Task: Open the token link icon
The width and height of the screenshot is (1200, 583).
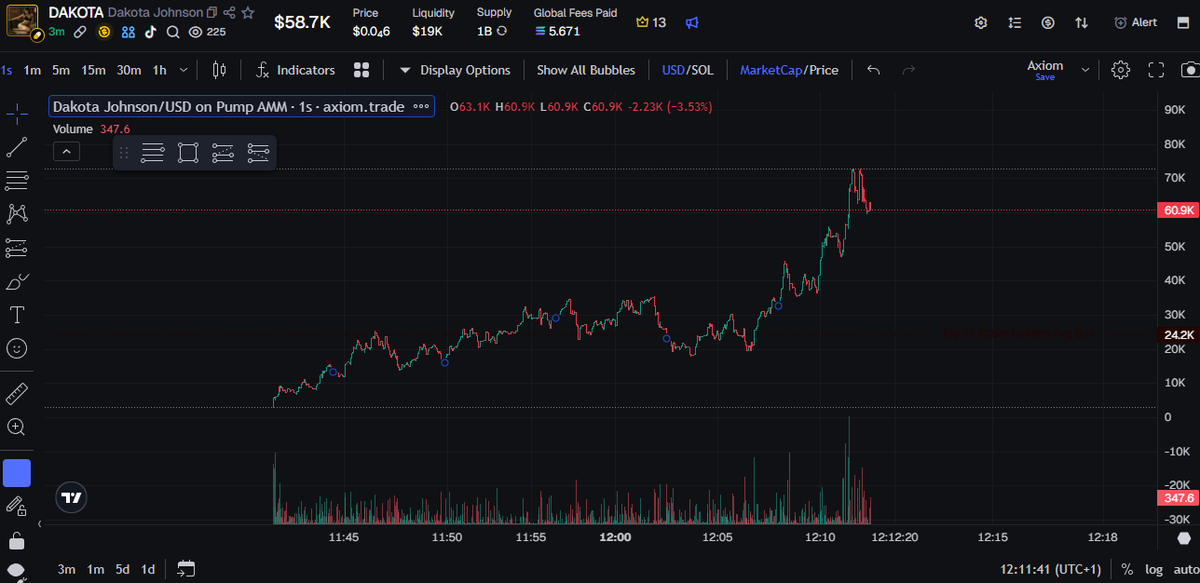Action: 80,32
